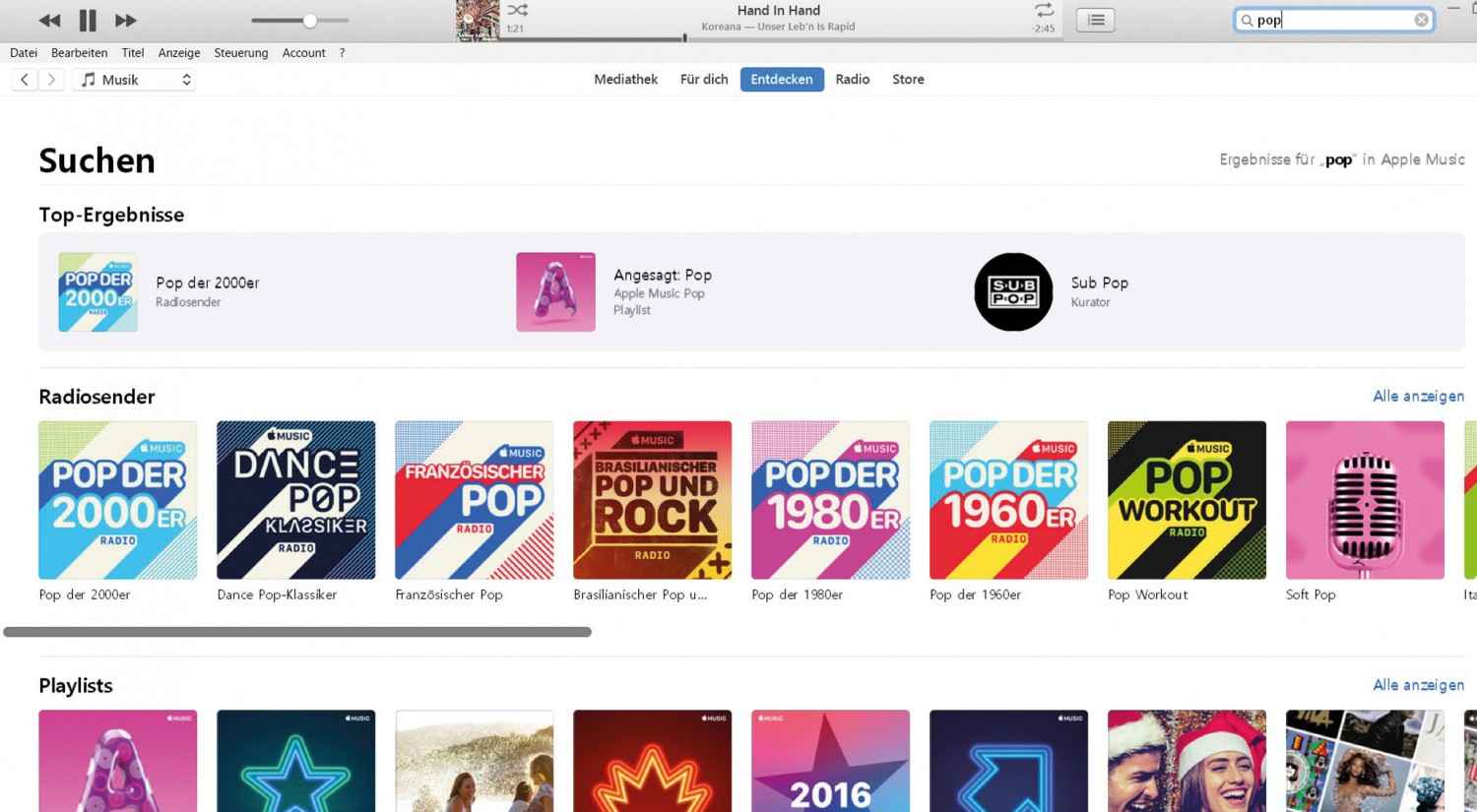Switch to the Mediathek tab
This screenshot has height=812, width=1477.
coord(625,80)
